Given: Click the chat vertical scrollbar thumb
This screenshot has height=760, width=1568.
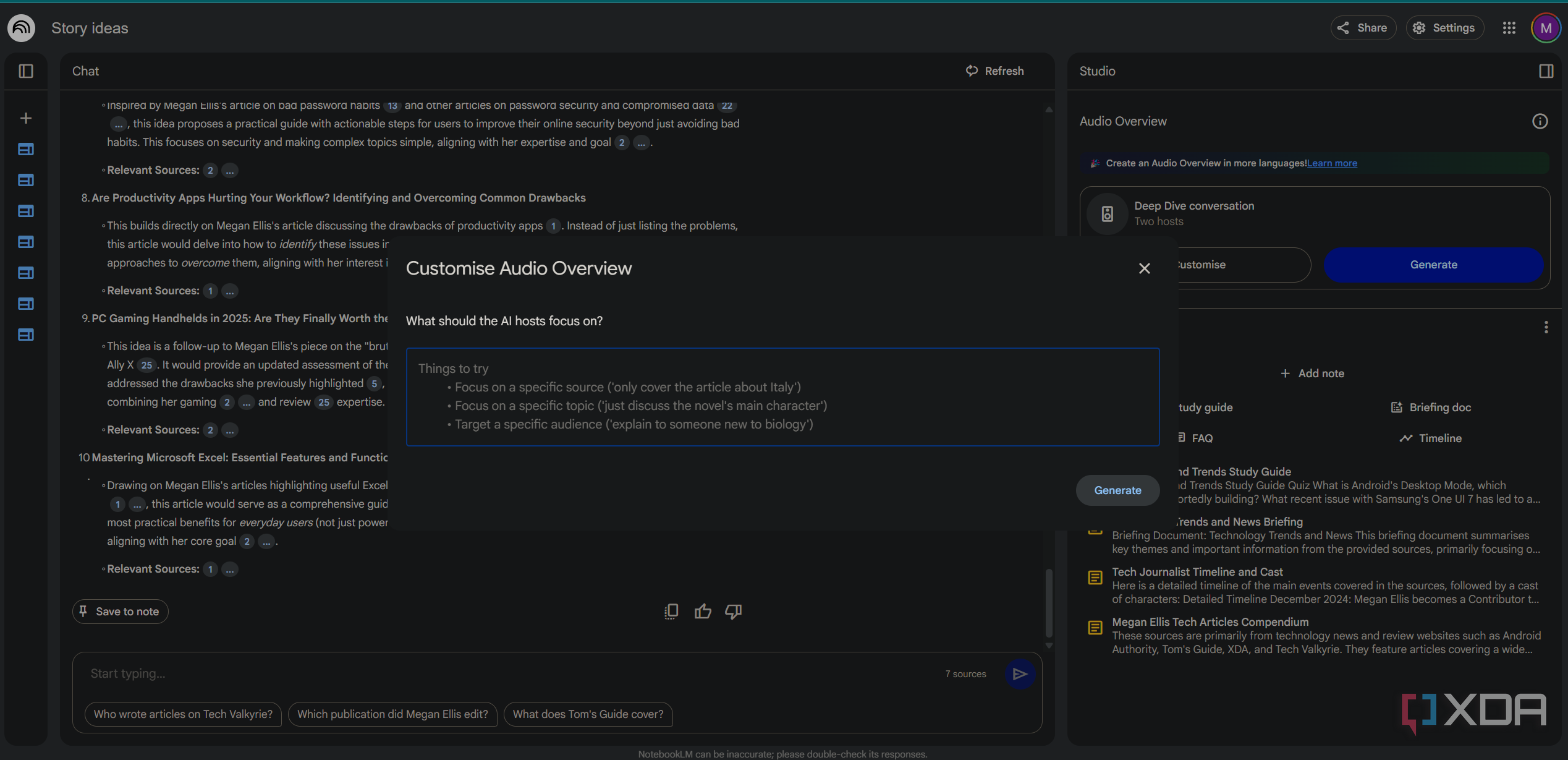Looking at the screenshot, I should click(1048, 602).
